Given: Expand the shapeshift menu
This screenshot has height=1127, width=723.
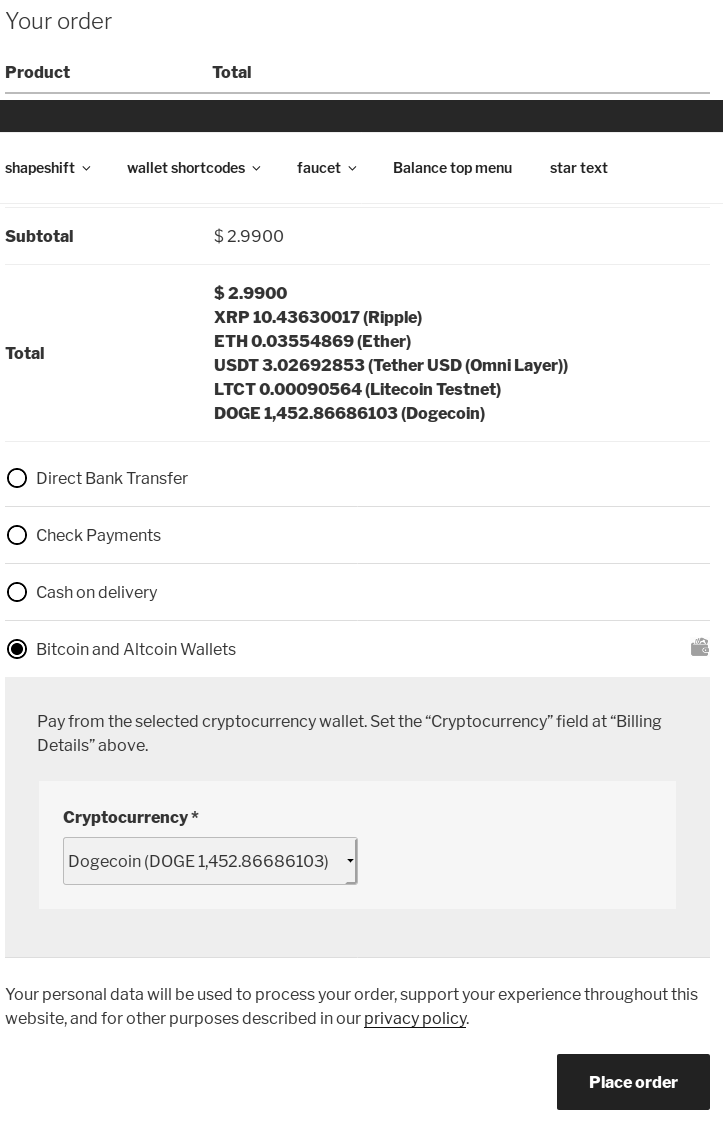Looking at the screenshot, I should [x=47, y=168].
